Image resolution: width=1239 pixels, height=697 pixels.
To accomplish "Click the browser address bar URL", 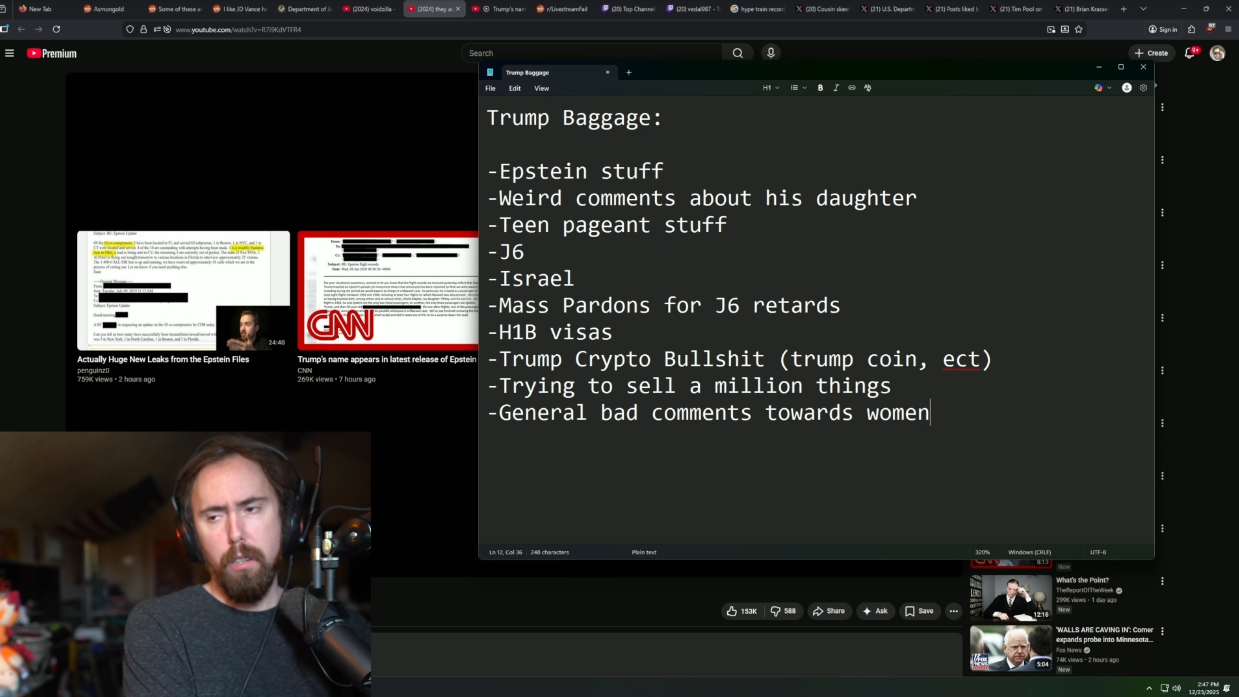I will (238, 30).
